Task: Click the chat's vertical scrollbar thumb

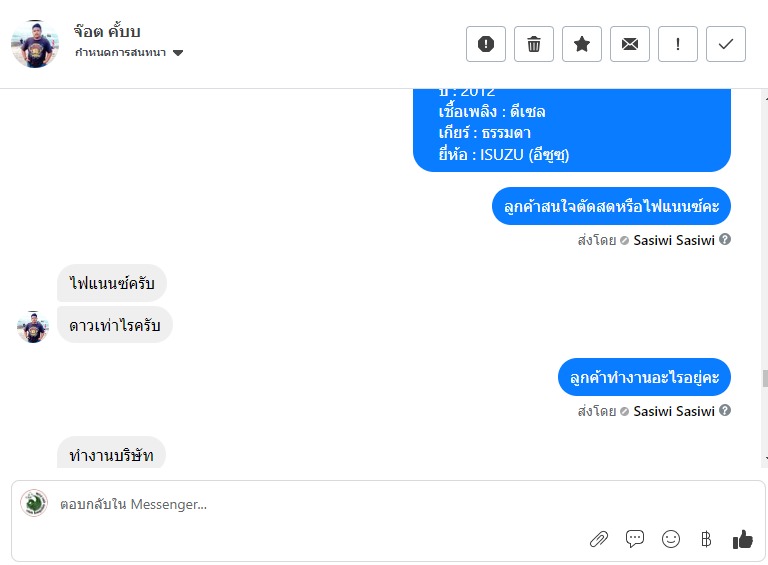Action: point(765,378)
